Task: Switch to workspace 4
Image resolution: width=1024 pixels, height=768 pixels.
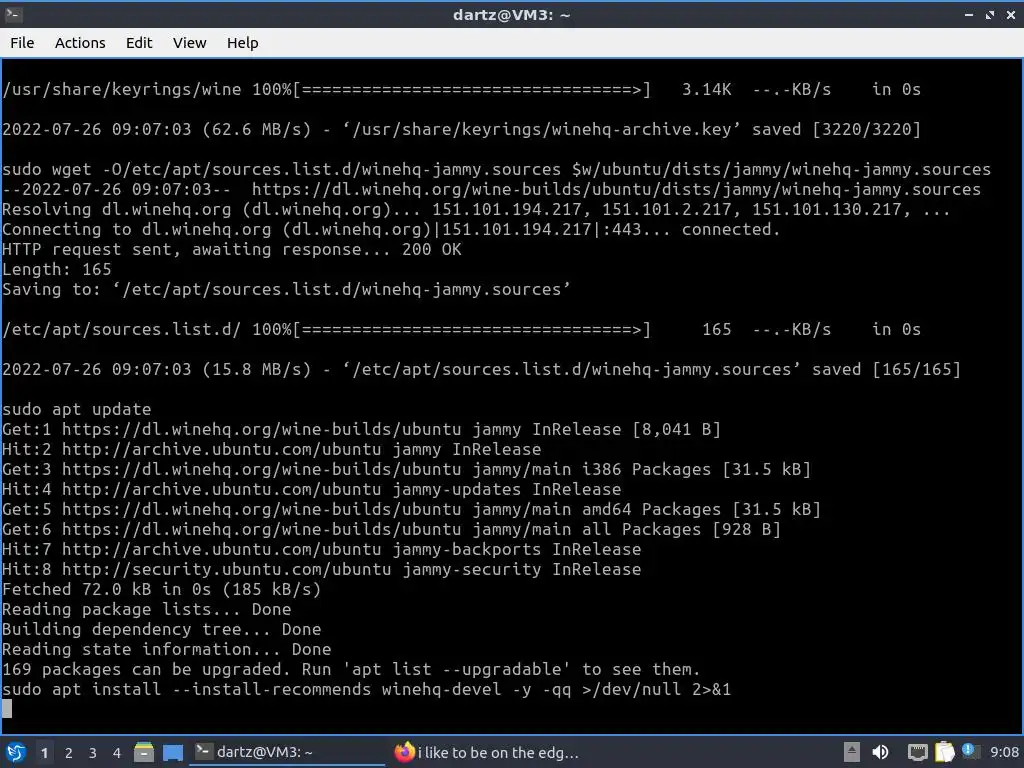Action: click(116, 753)
